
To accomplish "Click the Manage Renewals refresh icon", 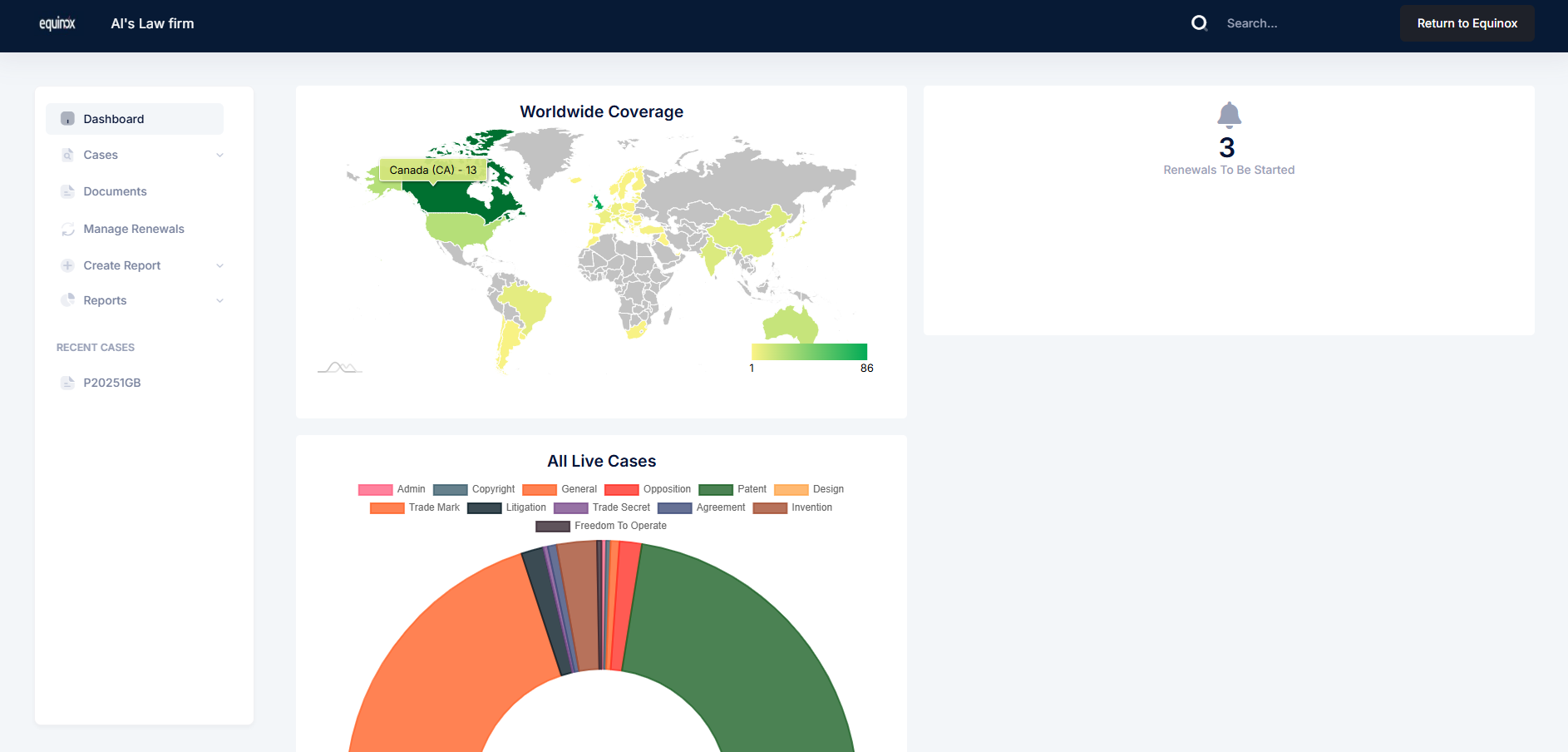I will pyautogui.click(x=68, y=229).
